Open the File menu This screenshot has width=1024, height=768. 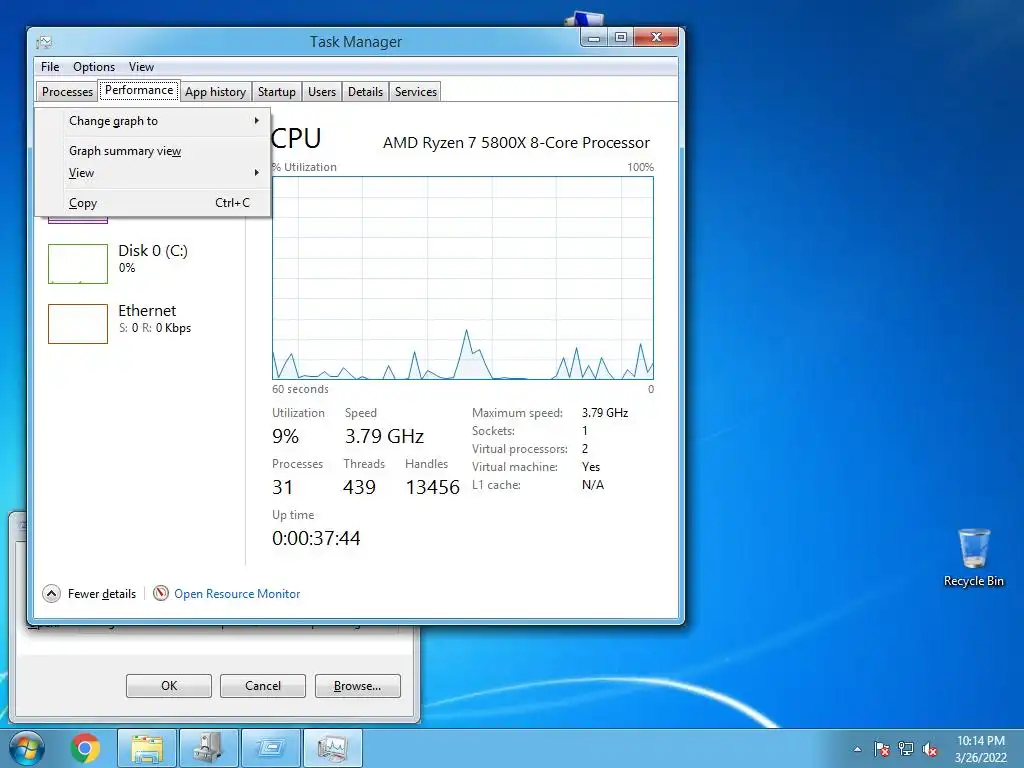50,67
